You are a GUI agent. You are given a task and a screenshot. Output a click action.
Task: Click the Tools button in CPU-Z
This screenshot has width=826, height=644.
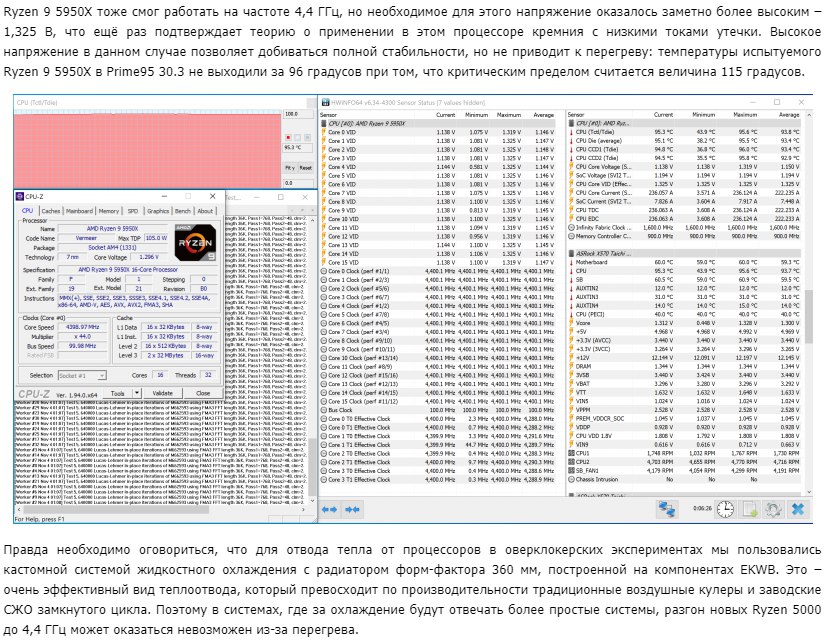point(117,393)
